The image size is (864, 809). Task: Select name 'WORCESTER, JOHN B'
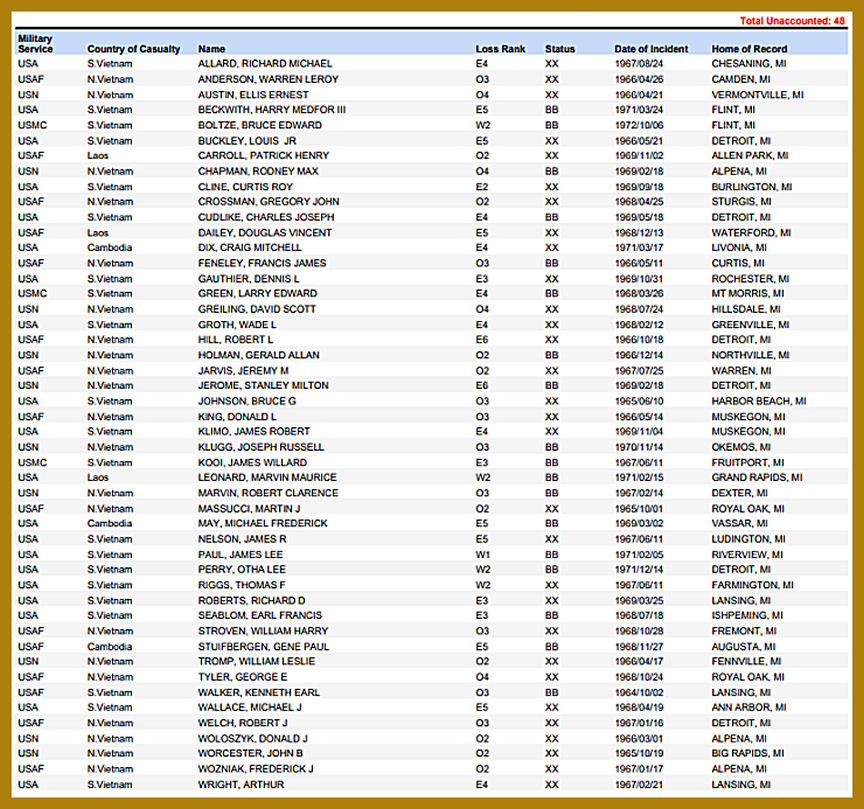pos(251,753)
